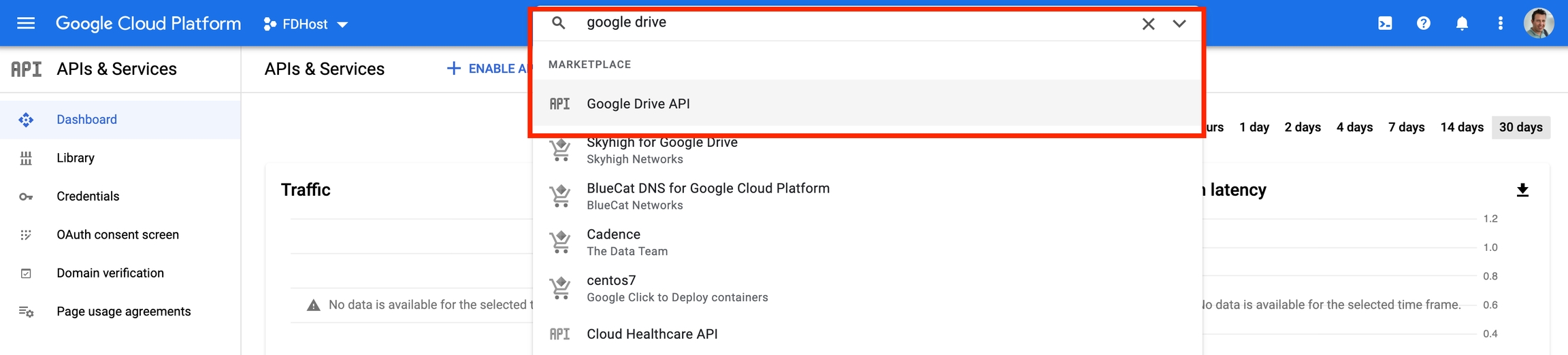Screen dimensions: 1568x355
Task: Open the three-dot settings menu
Action: (x=1500, y=24)
